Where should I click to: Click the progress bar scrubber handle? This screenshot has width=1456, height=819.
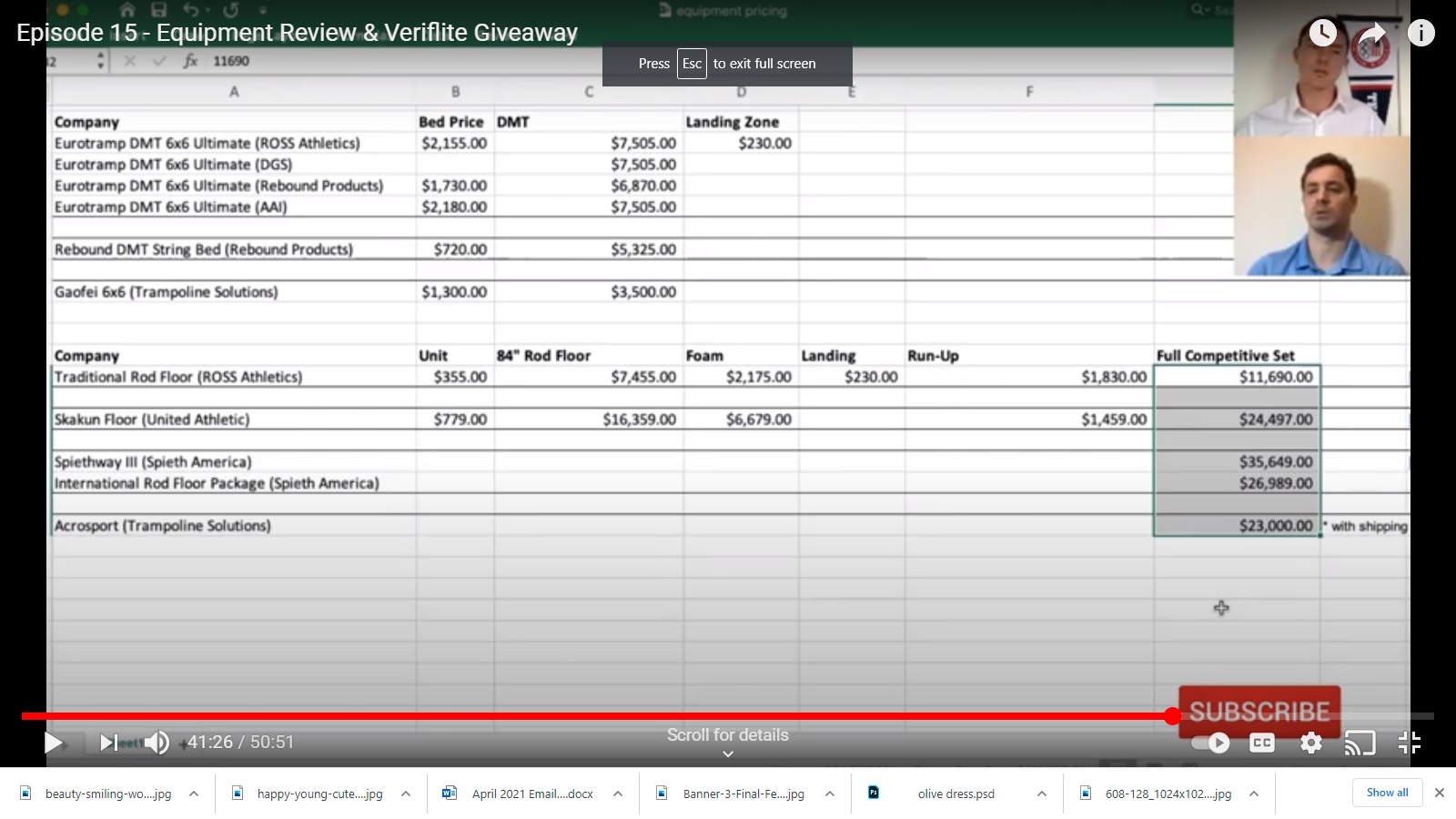coord(1173,716)
